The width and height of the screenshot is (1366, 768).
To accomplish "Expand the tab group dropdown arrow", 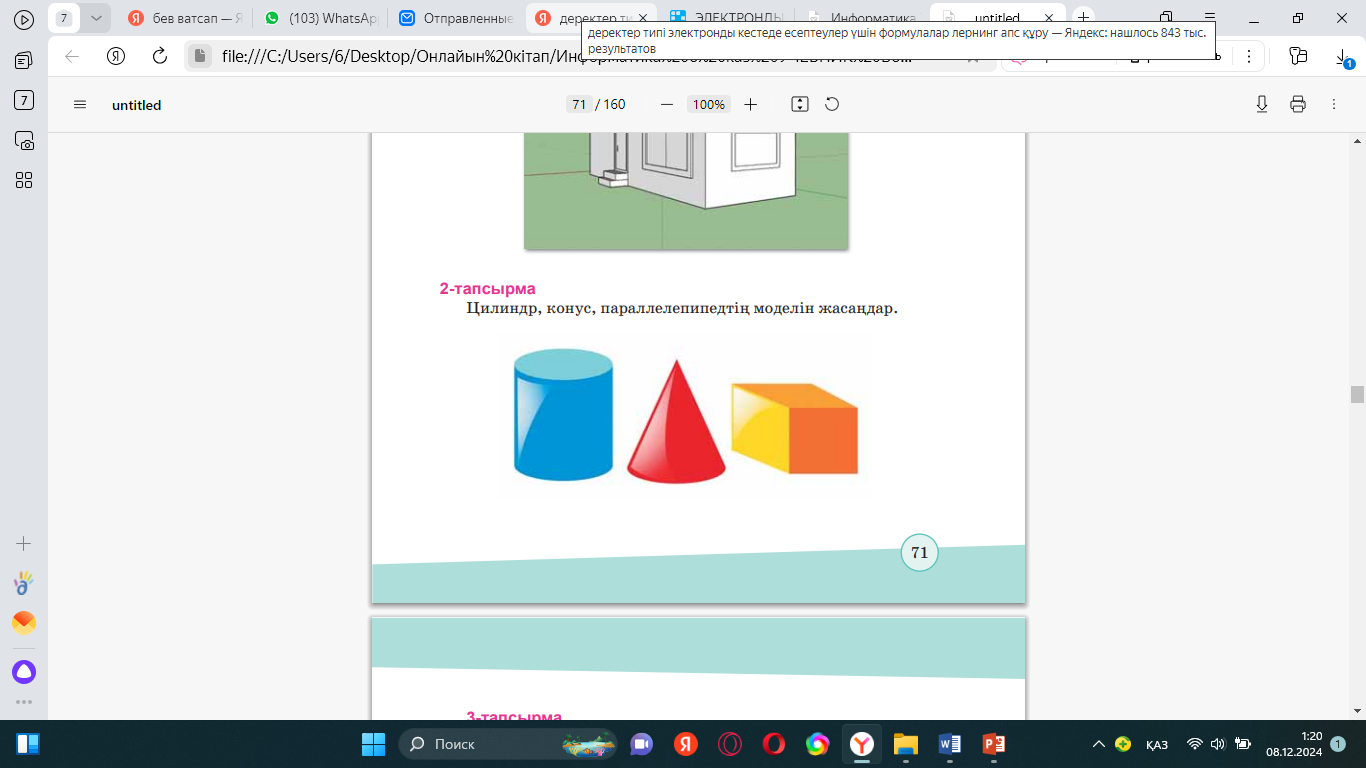I will point(95,18).
